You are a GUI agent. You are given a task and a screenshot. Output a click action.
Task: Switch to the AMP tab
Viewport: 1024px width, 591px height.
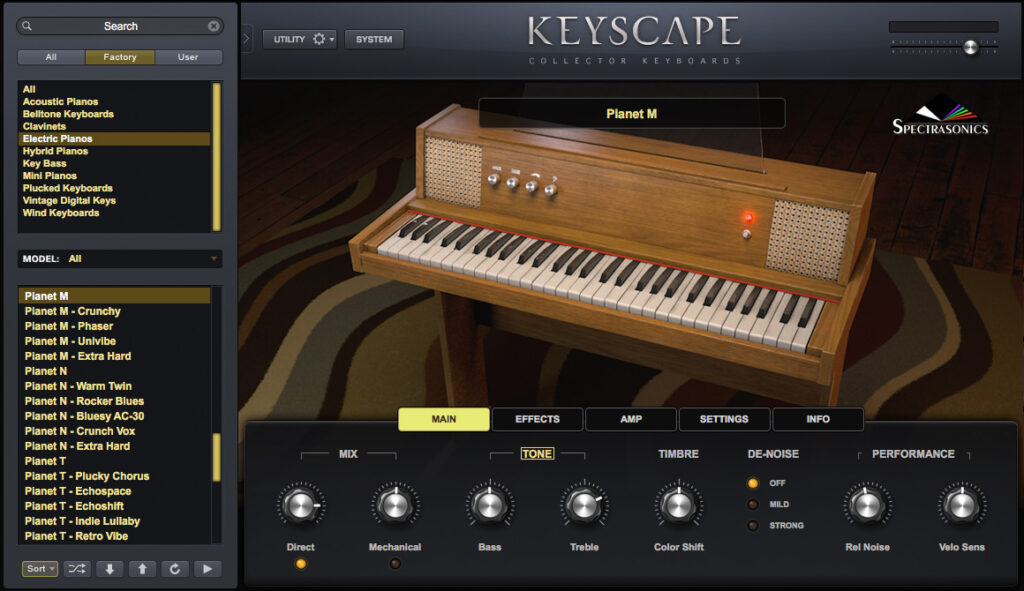[x=630, y=419]
